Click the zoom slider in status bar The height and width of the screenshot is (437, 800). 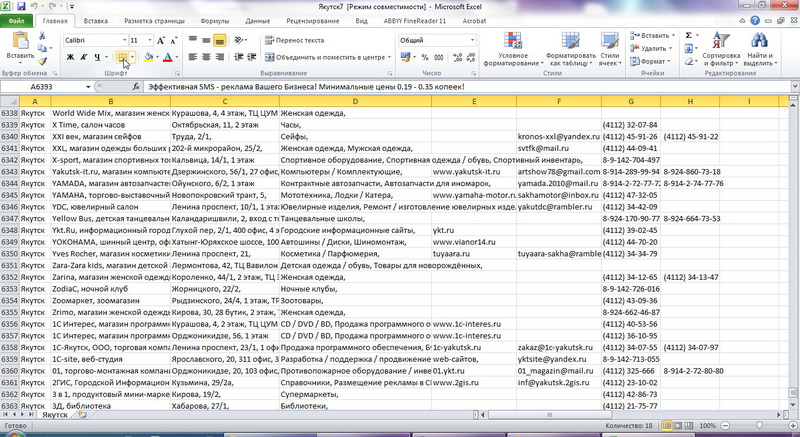[x=759, y=426]
